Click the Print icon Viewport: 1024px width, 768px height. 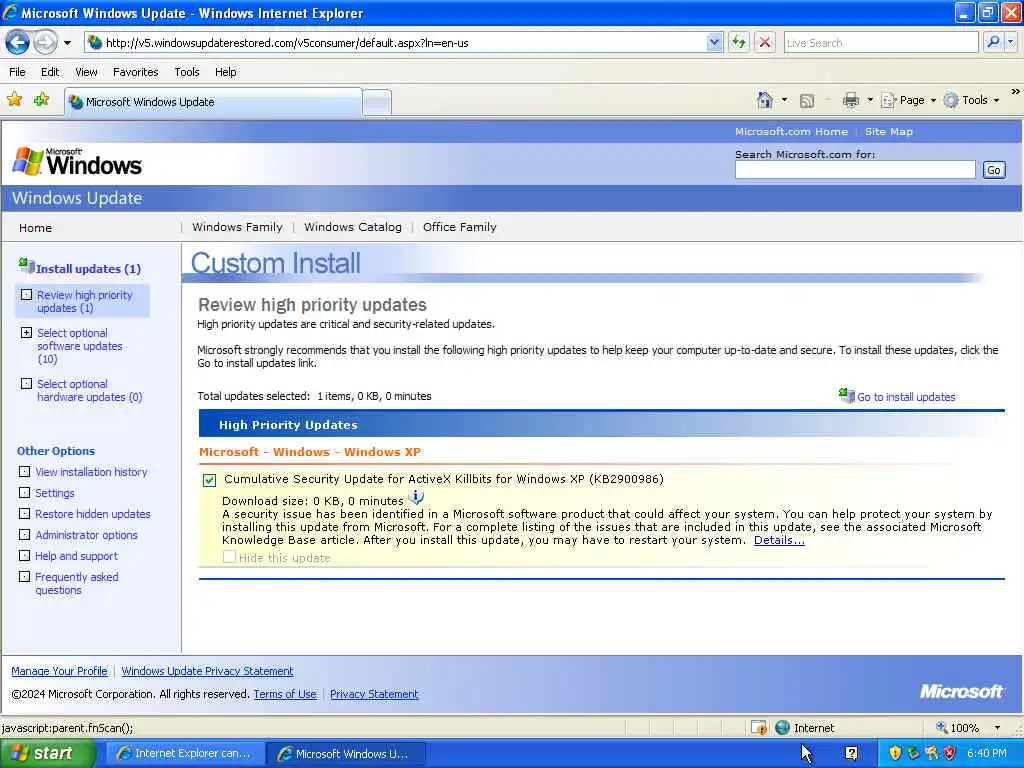click(850, 100)
